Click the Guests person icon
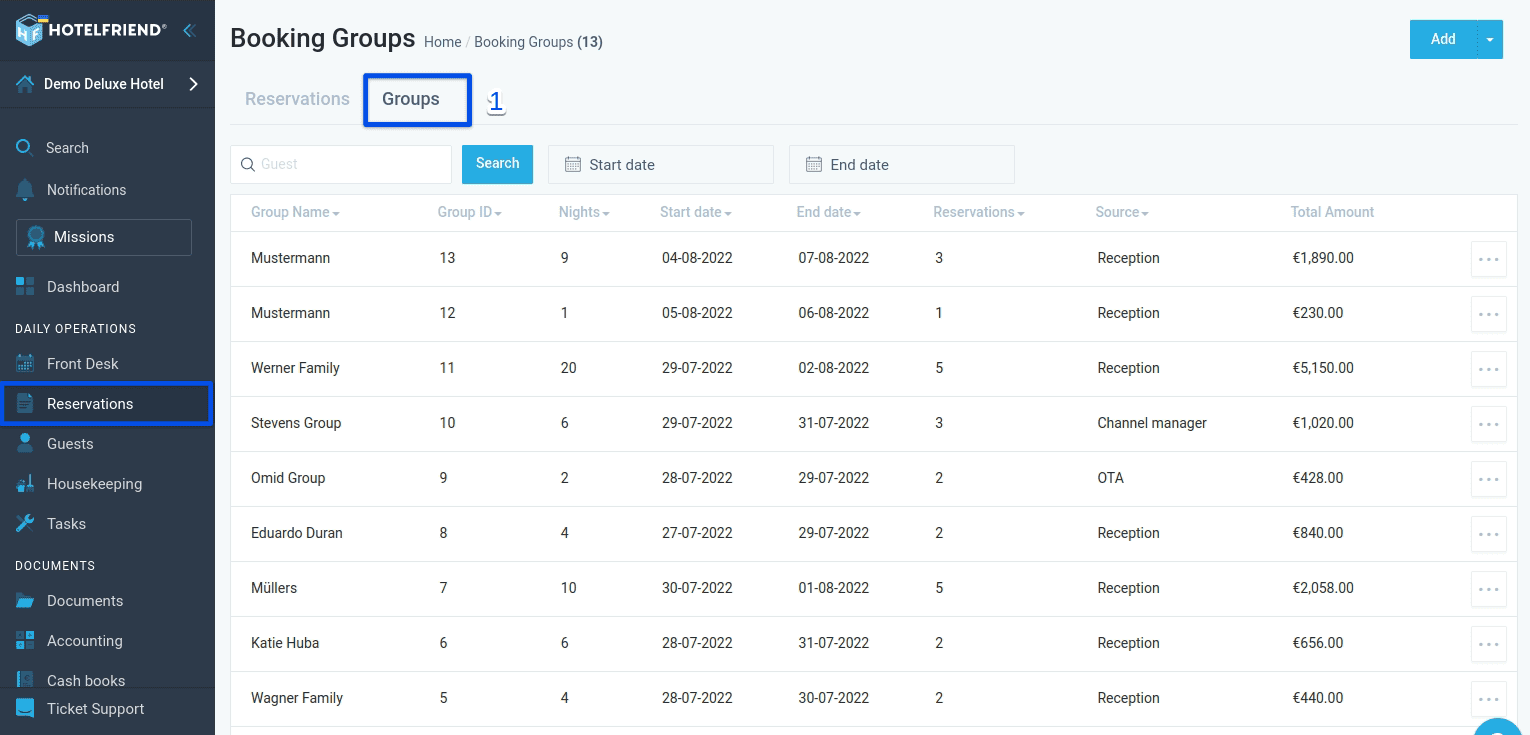 click(x=25, y=444)
